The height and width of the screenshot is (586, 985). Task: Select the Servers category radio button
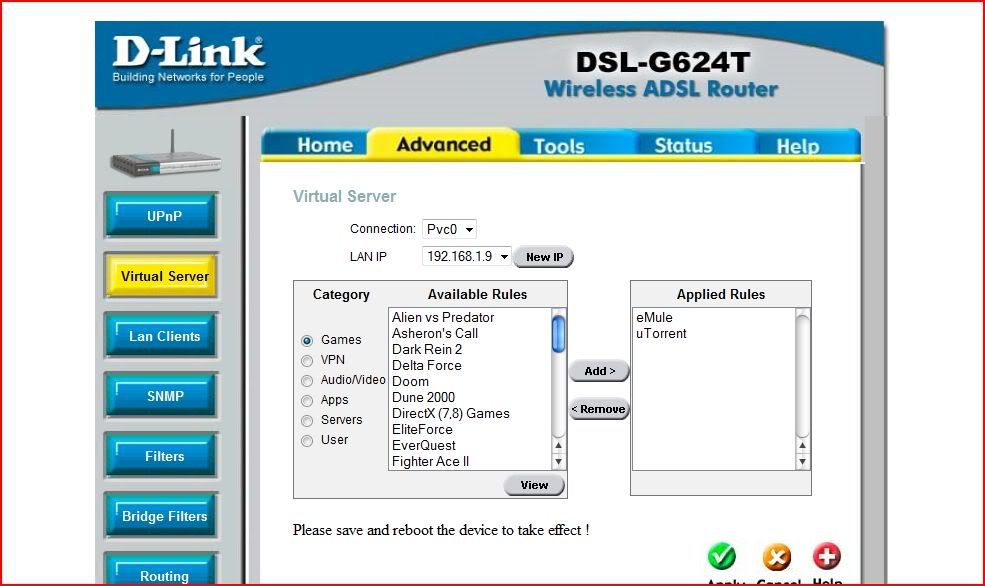point(307,421)
